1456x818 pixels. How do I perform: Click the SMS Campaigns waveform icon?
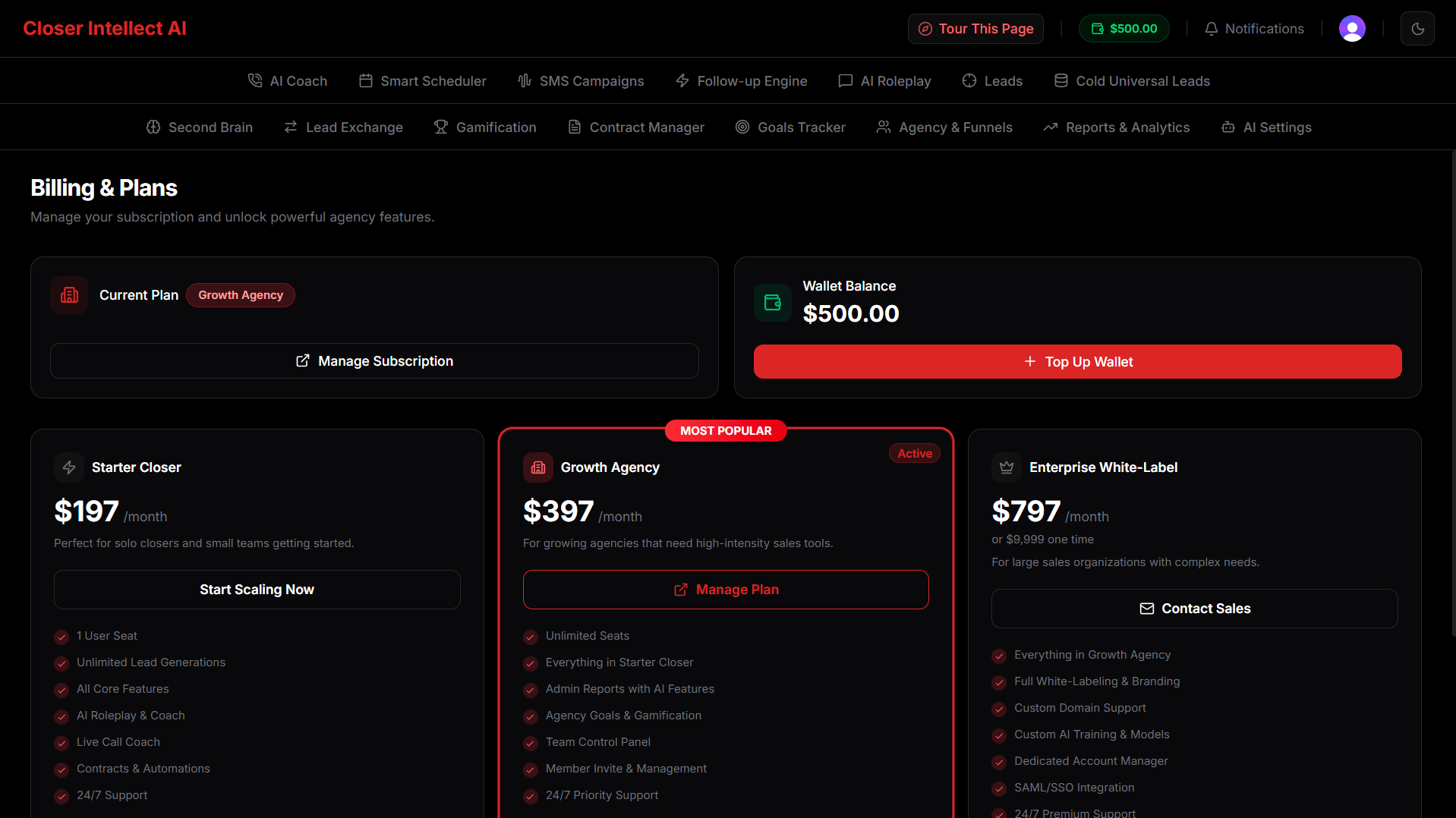pos(525,80)
